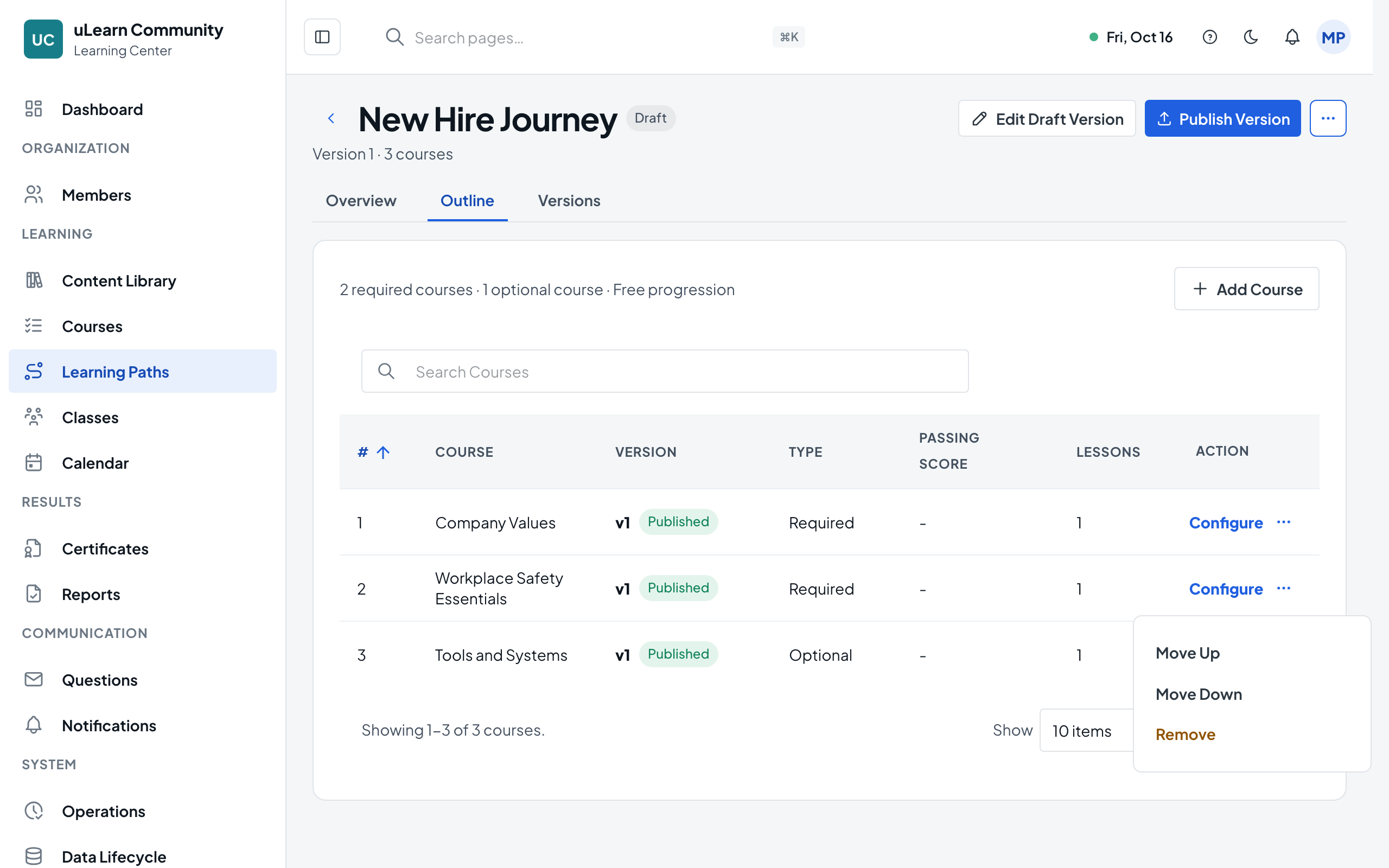Click Configure for Company Values
This screenshot has height=868, width=1389.
[1226, 523]
